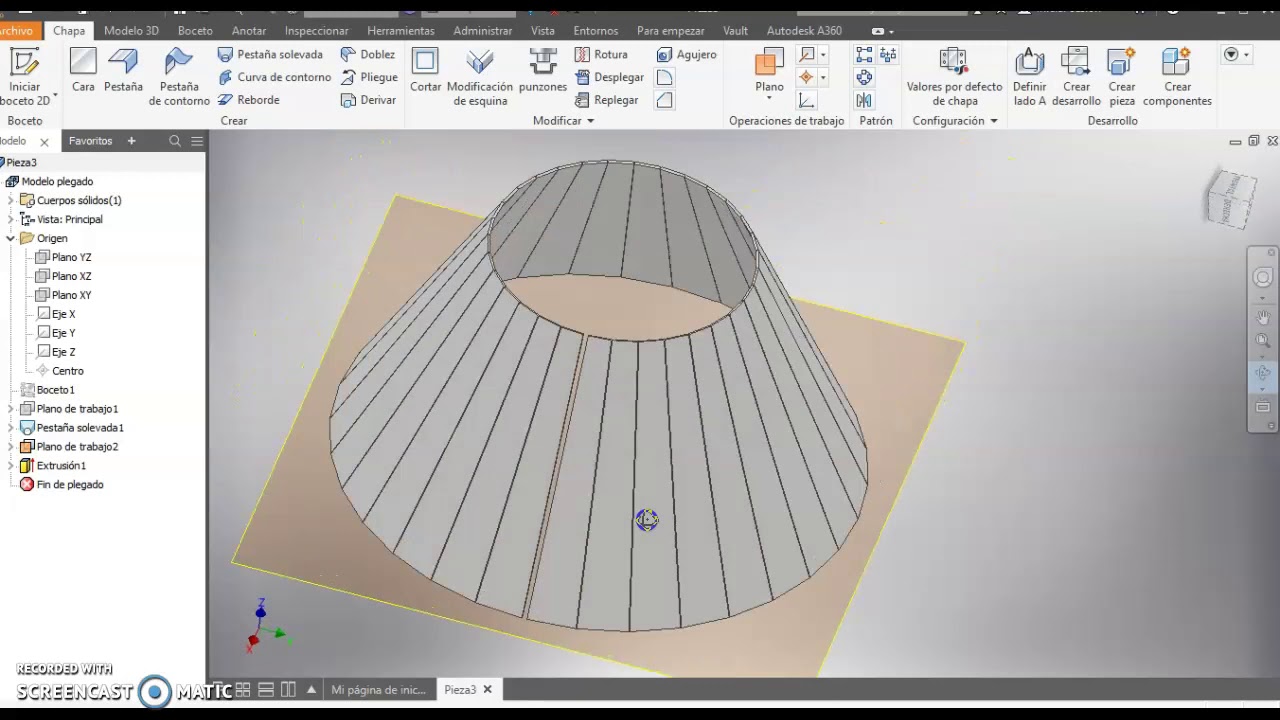Screen dimensions: 1280x720
Task: Click the navigation wheel at top of navigation bar
Action: (1263, 278)
